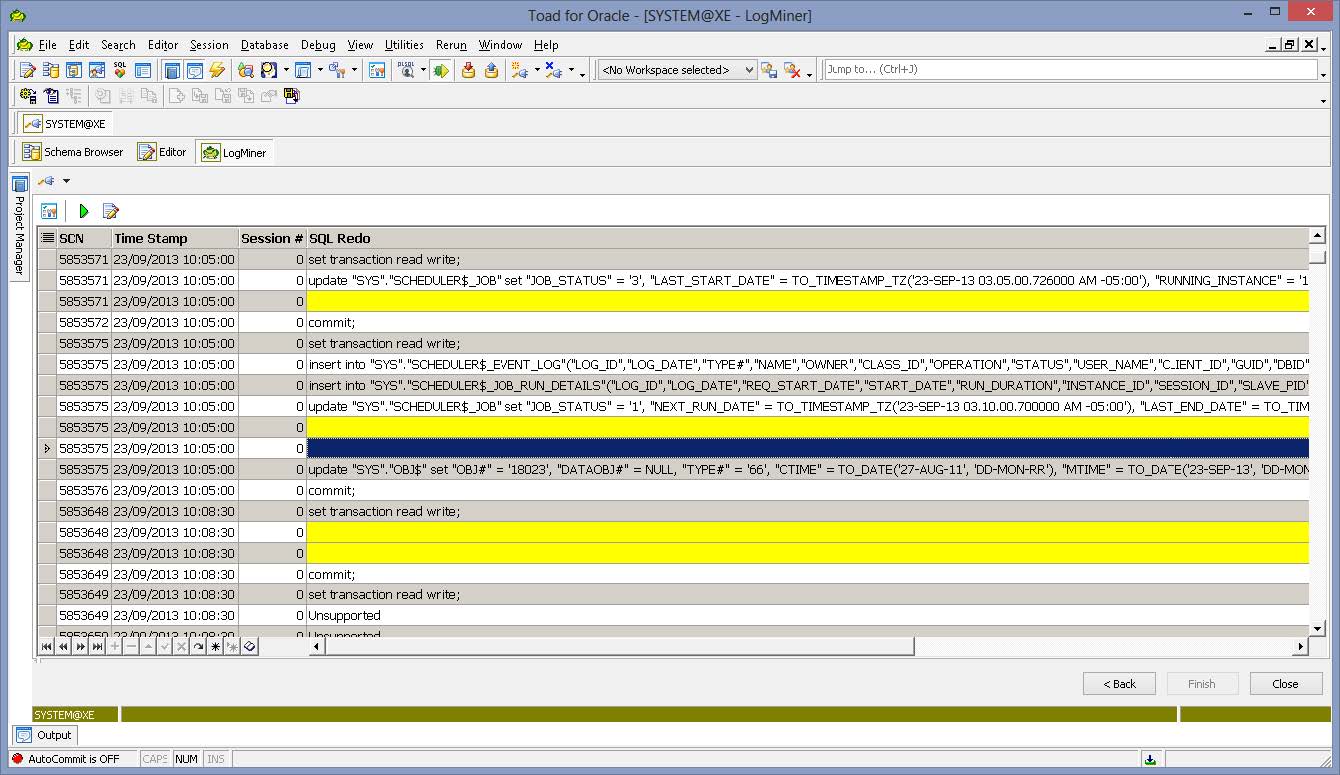Click the filter eraser navigator icon

click(250, 647)
